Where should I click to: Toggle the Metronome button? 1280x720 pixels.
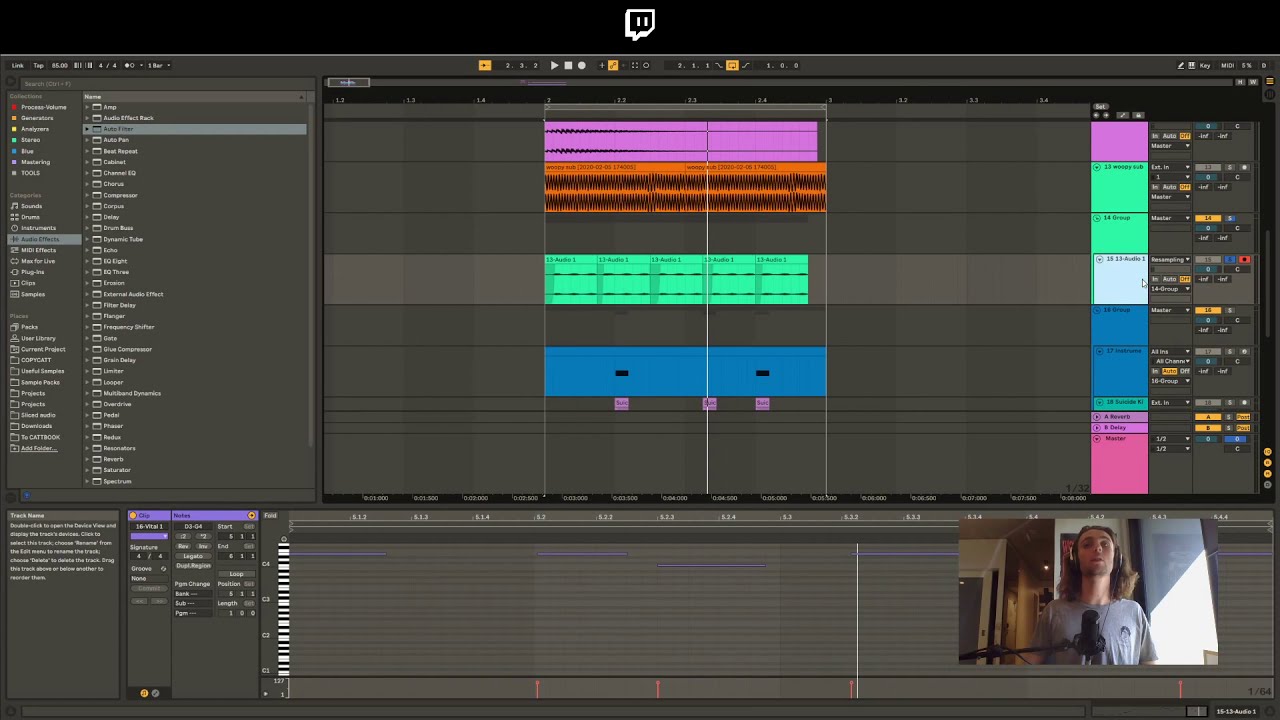130,65
